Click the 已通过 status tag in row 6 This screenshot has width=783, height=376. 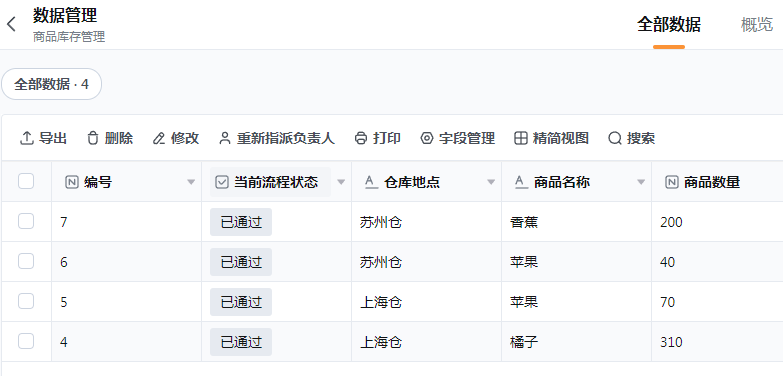pyautogui.click(x=241, y=262)
